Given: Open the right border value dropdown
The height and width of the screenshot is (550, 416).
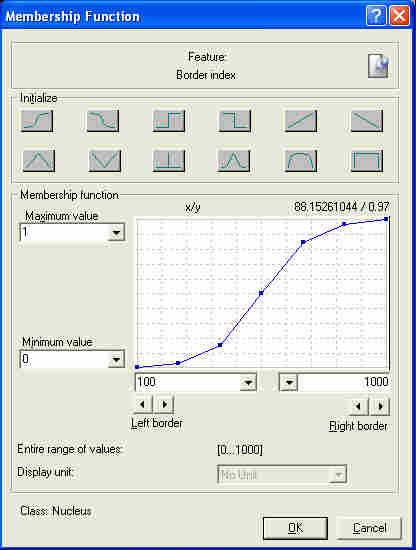Looking at the screenshot, I should point(289,382).
